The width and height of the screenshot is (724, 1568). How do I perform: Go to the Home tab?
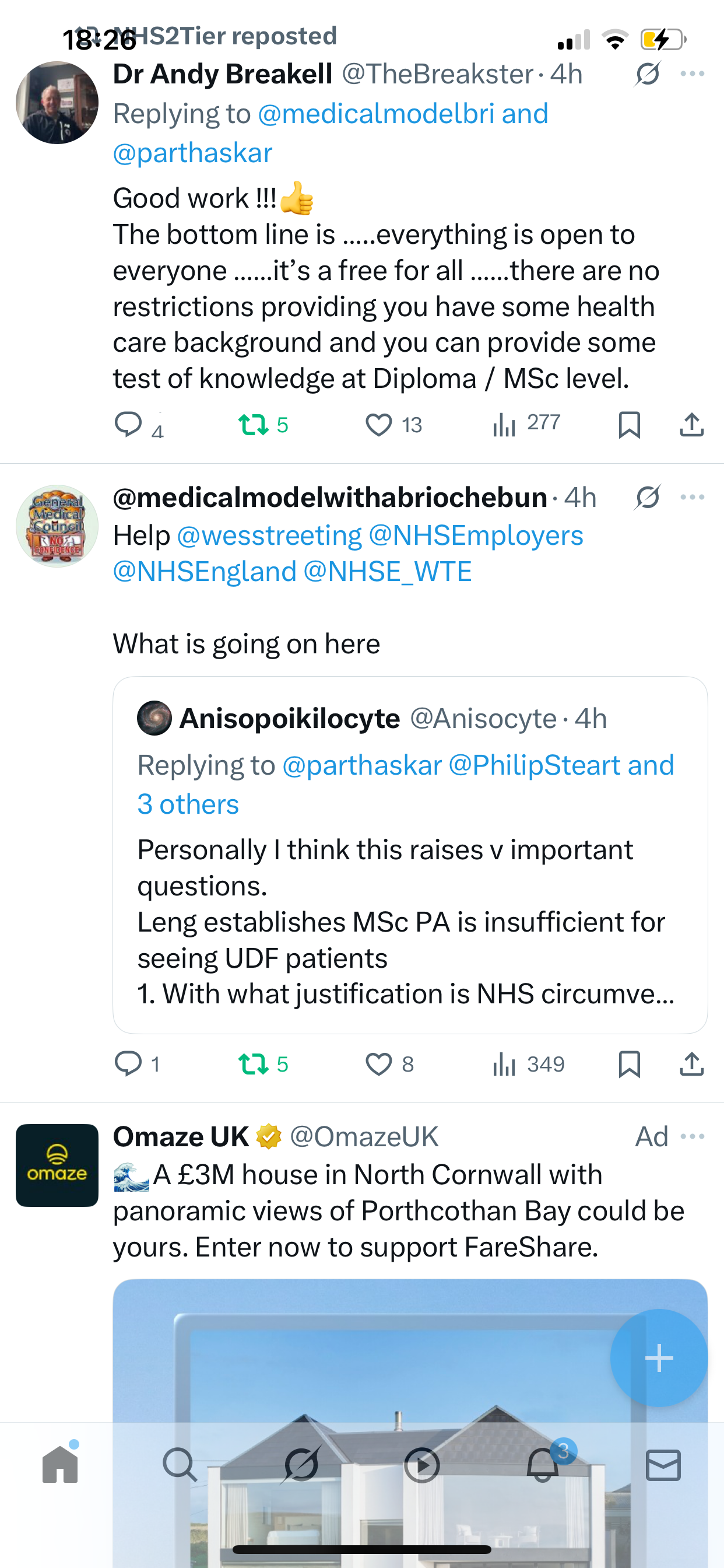60,1465
